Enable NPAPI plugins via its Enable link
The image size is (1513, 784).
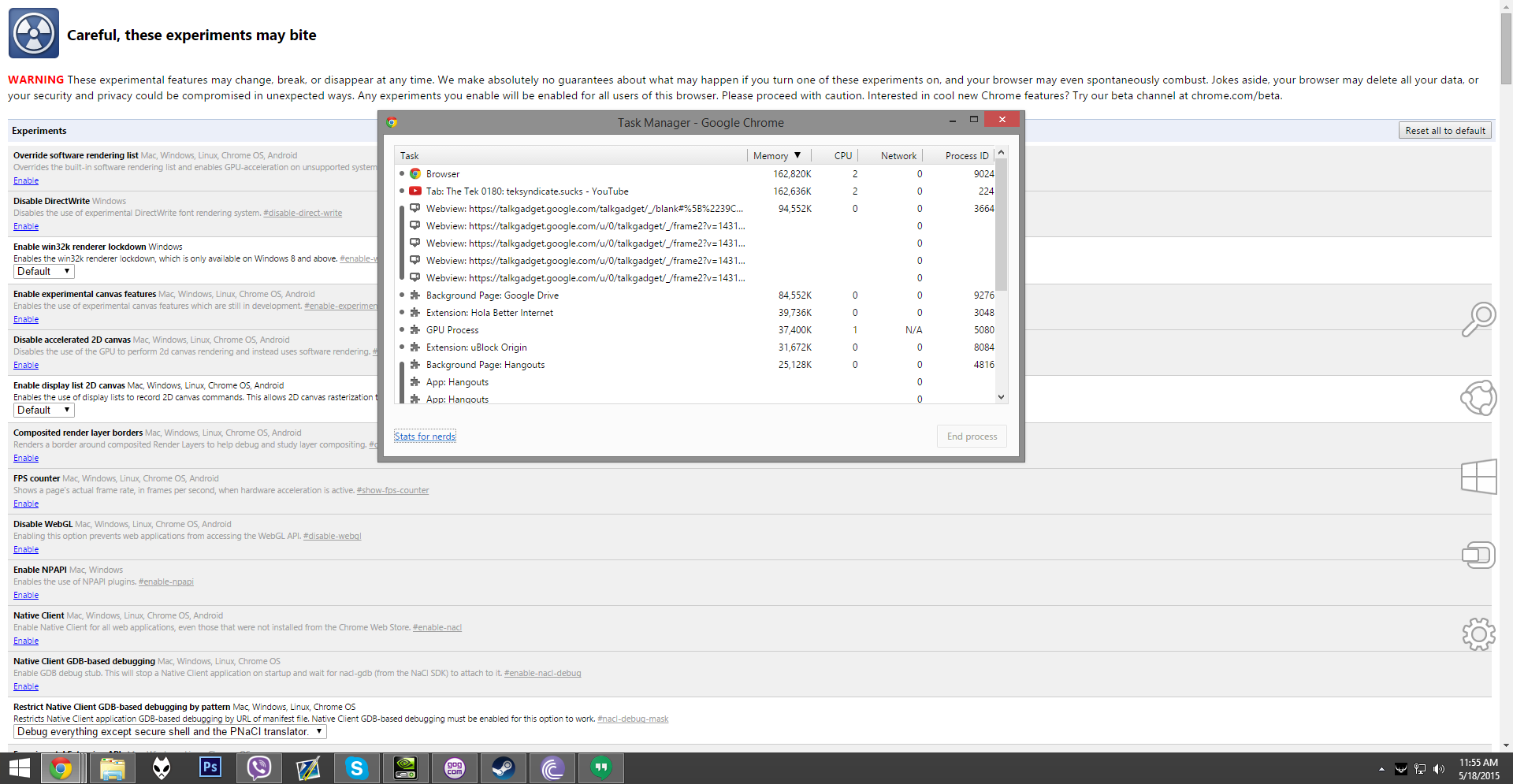[x=26, y=596]
